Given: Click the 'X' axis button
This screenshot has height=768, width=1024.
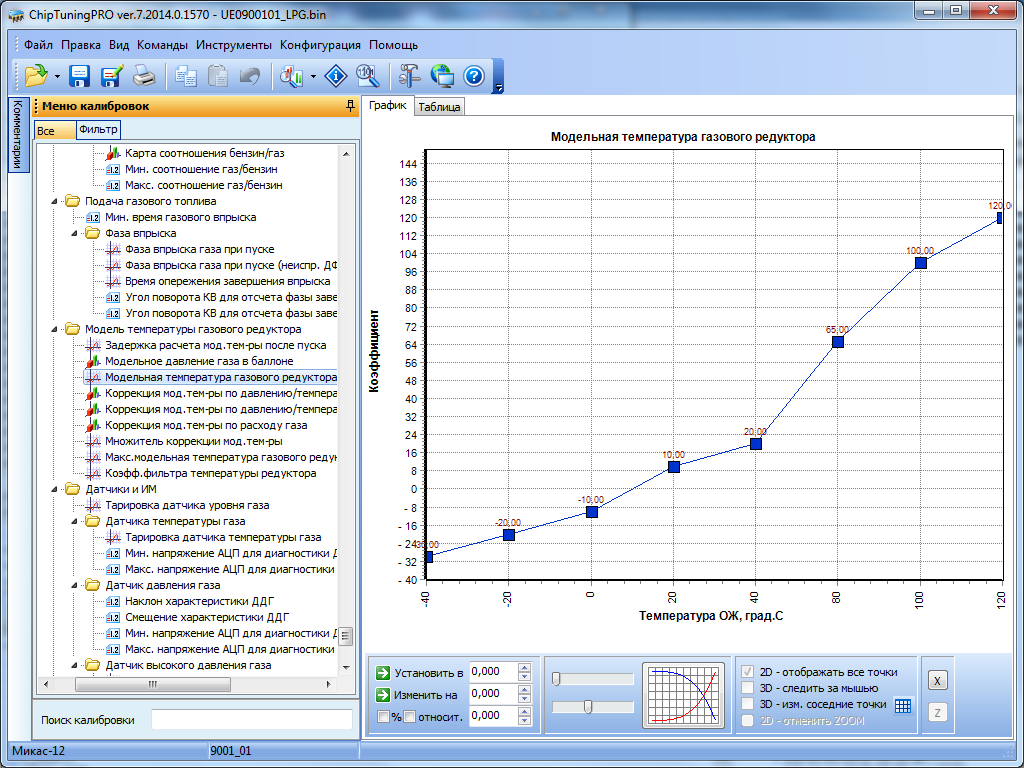Looking at the screenshot, I should pyautogui.click(x=937, y=680).
